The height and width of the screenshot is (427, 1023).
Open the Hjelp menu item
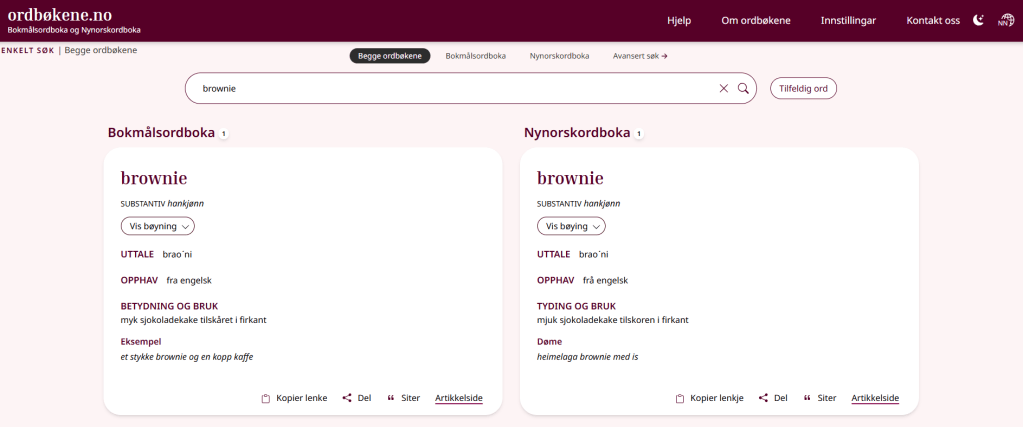679,21
